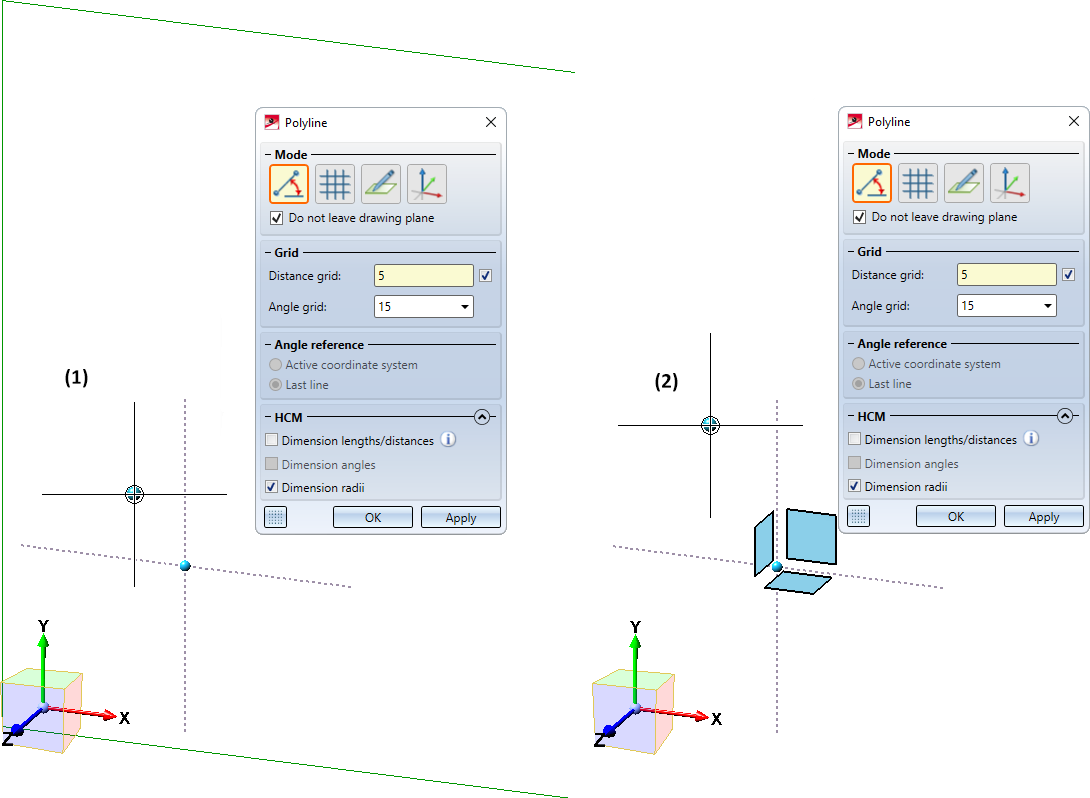Collapse Mode section in left dialog

(x=268, y=154)
